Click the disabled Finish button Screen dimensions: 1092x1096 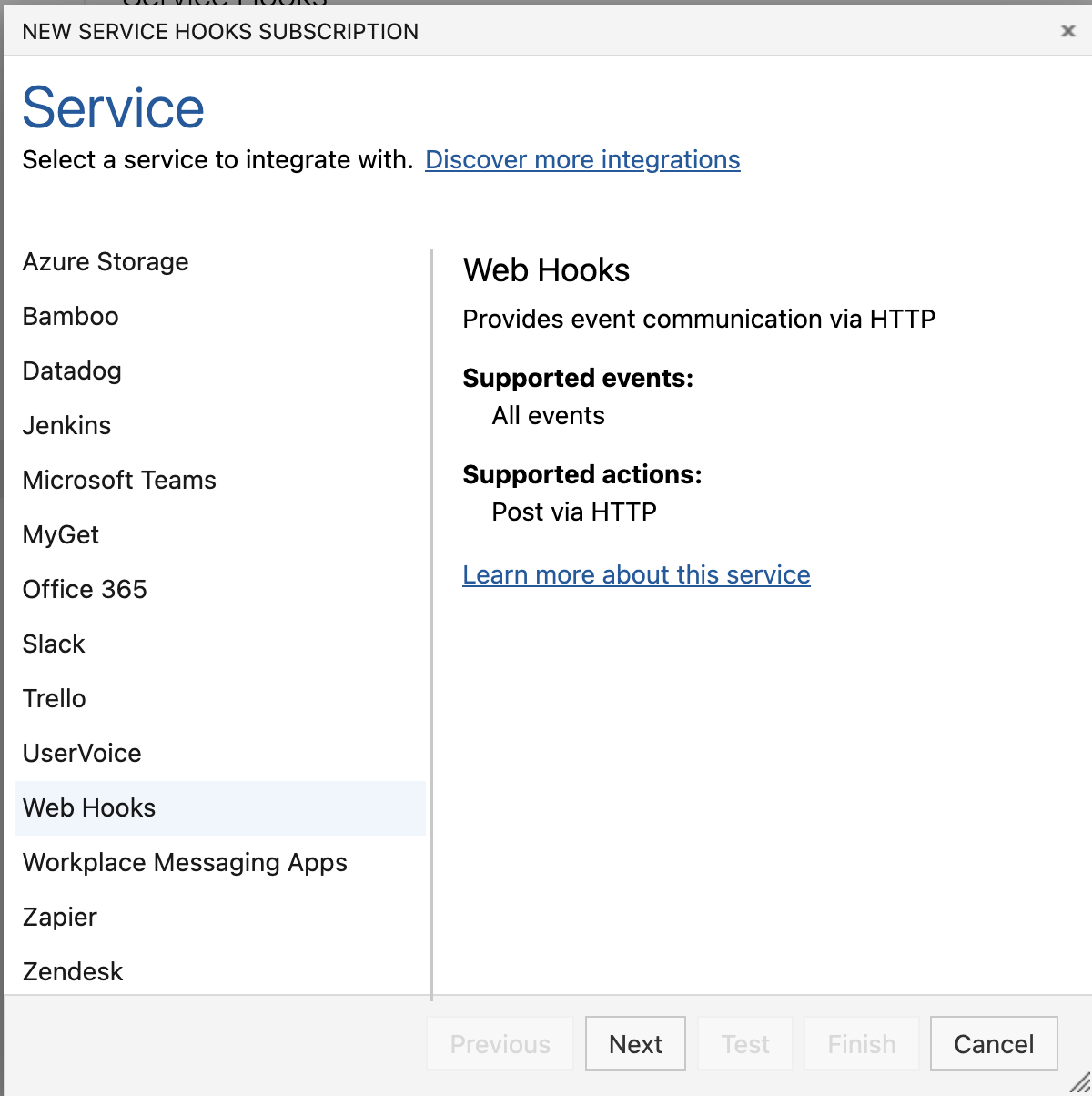click(x=862, y=1043)
